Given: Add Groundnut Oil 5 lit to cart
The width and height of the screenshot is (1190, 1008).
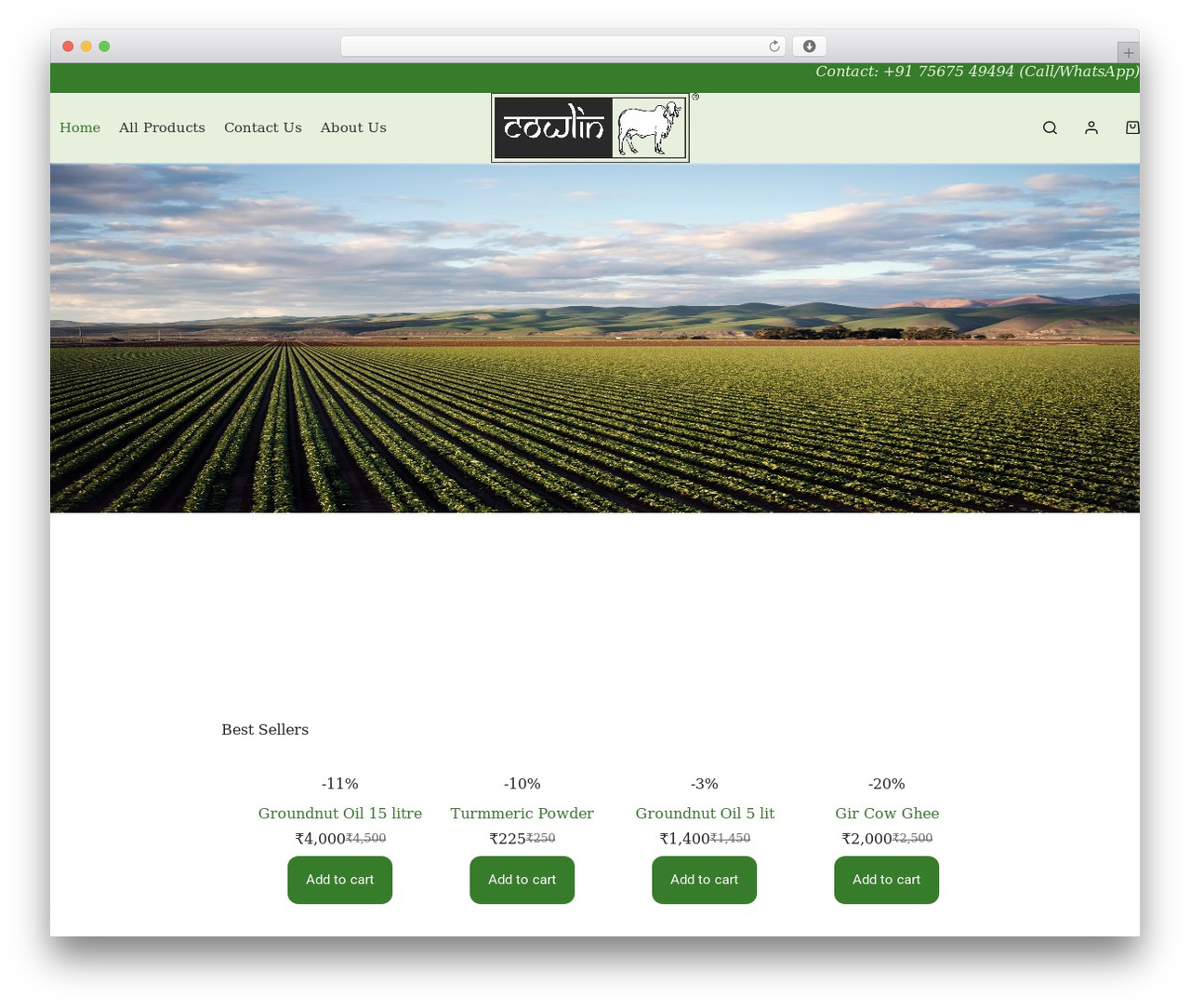Looking at the screenshot, I should [x=705, y=880].
